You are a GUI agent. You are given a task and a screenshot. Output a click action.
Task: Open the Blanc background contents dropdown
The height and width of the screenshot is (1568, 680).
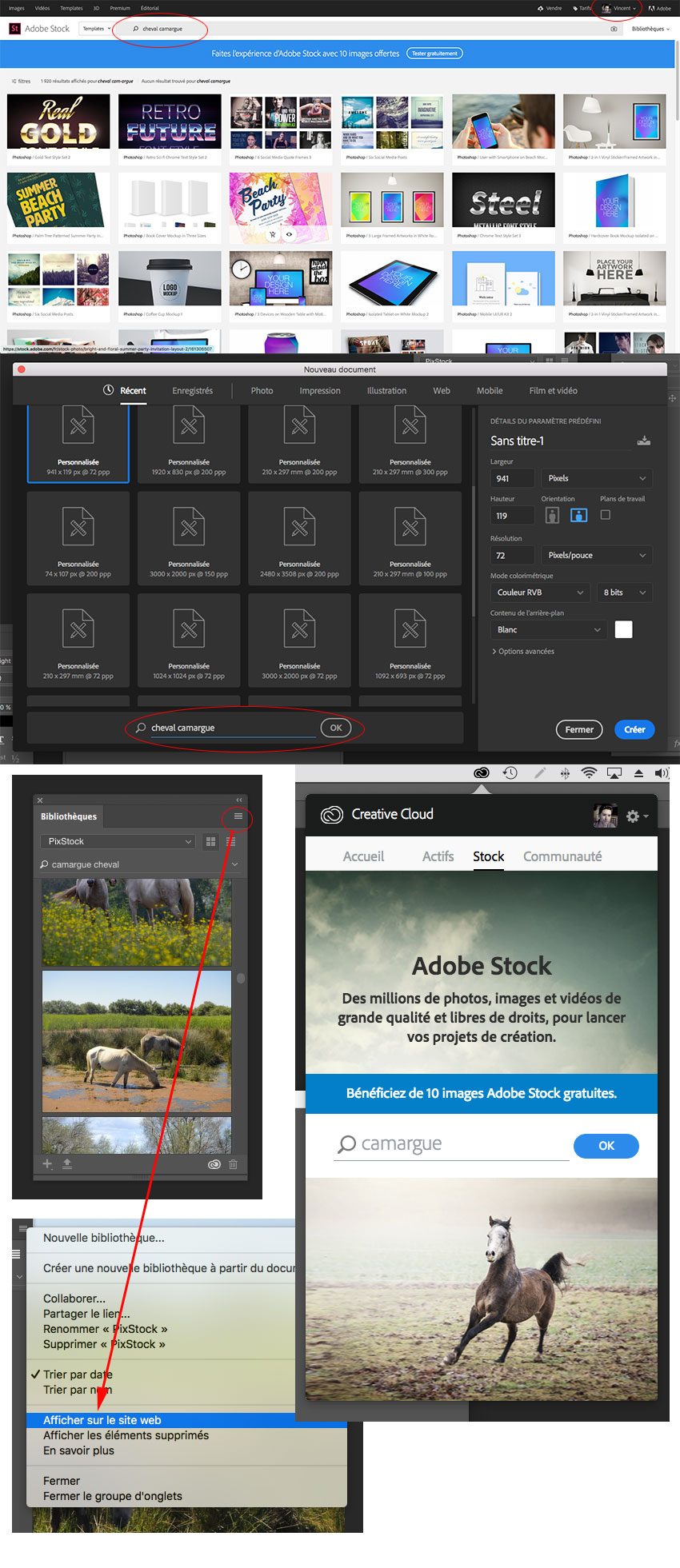(x=548, y=630)
